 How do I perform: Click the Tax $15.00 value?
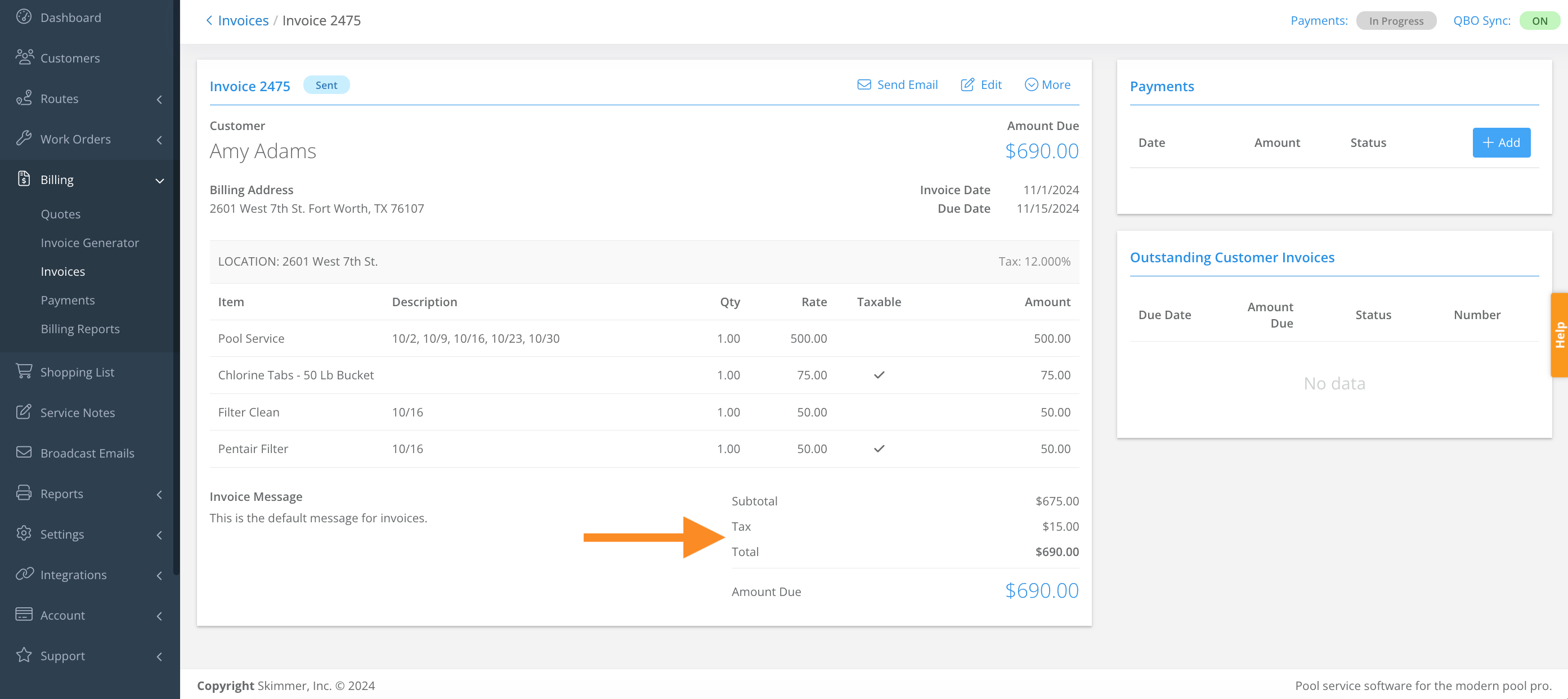[x=1060, y=526]
